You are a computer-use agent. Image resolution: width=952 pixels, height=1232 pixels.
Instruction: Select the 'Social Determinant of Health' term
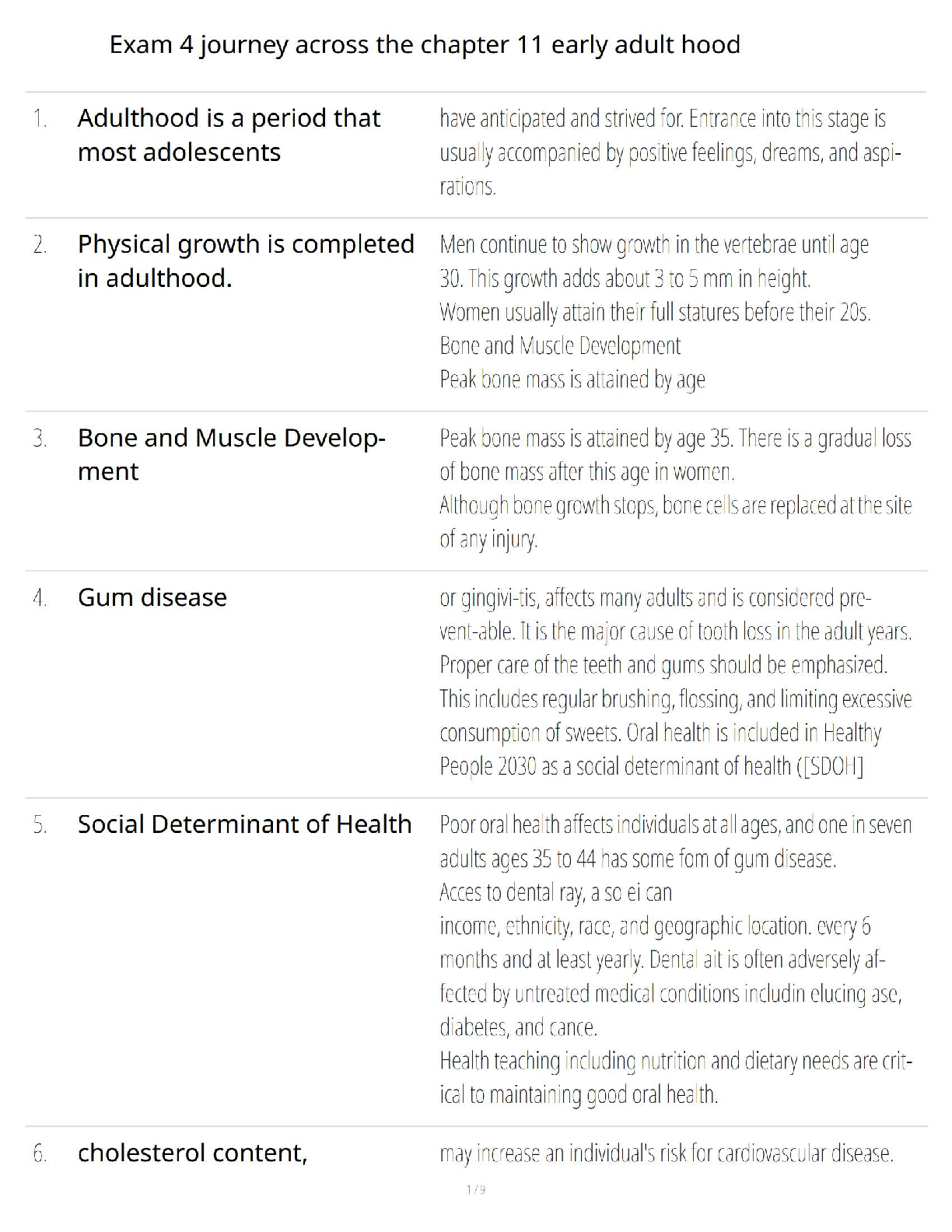244,824
